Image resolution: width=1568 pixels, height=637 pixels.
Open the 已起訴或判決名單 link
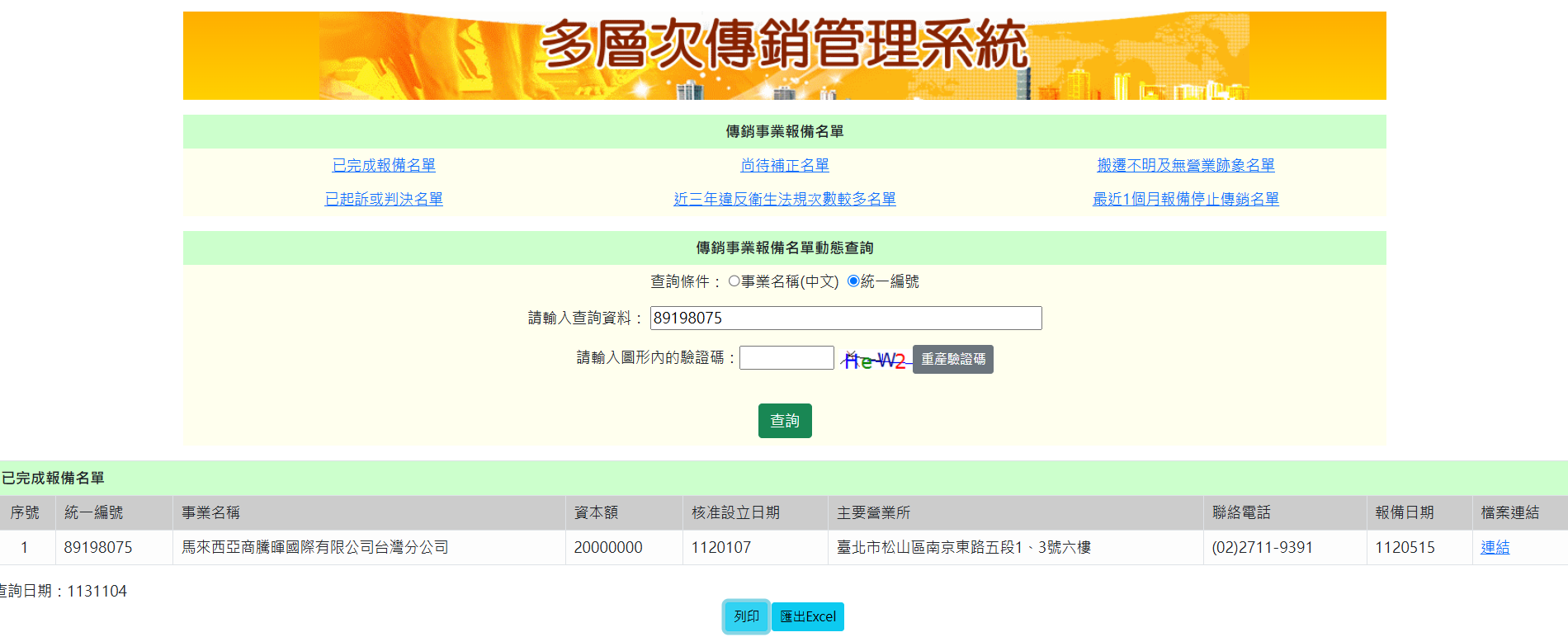[384, 199]
